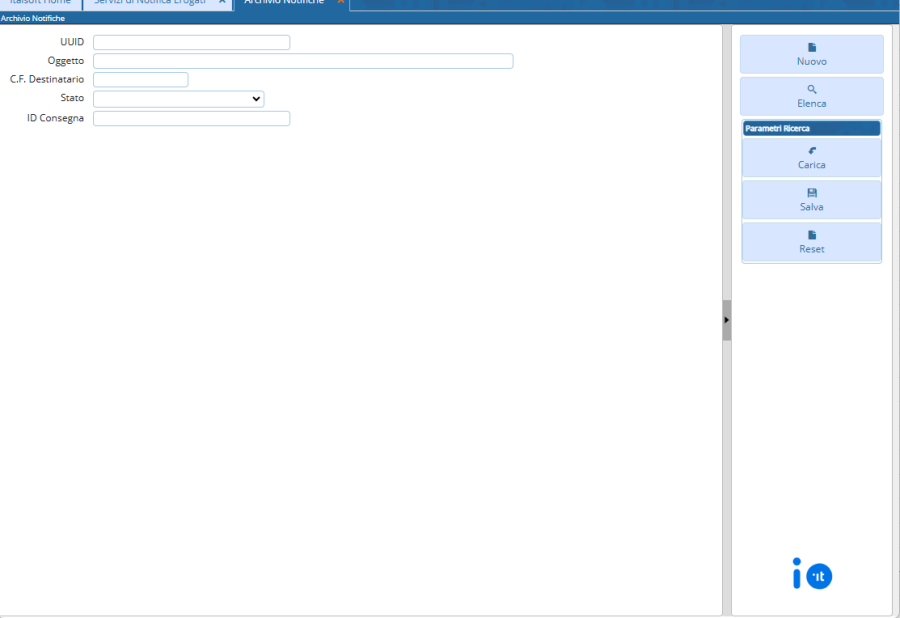Click the blue IO logo
The image size is (900, 618).
(x=812, y=575)
